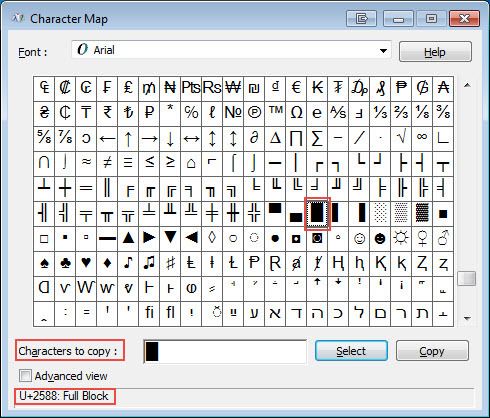Choose the rightwards arrow character
The width and height of the screenshot is (490, 418).
[149, 138]
